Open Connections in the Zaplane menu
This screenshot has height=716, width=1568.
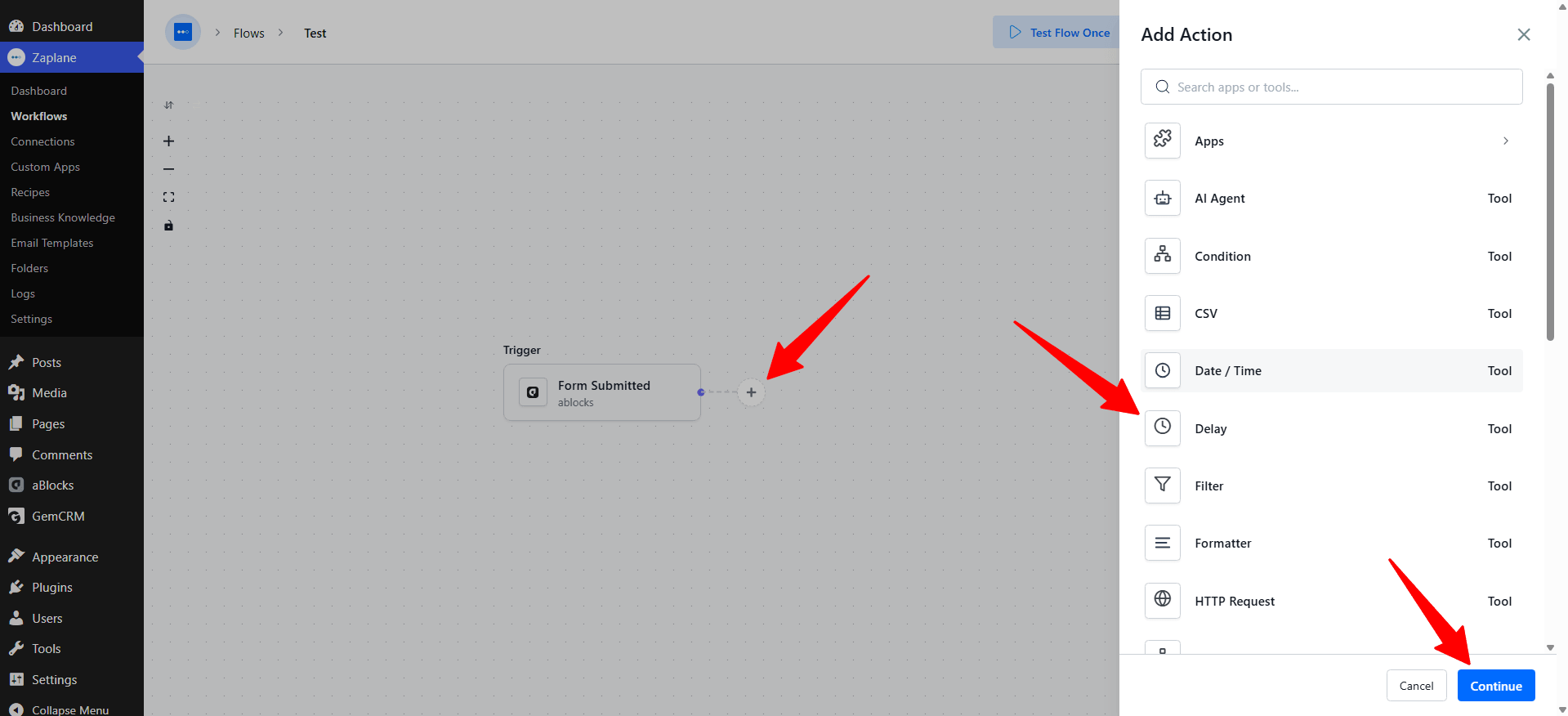coord(42,141)
